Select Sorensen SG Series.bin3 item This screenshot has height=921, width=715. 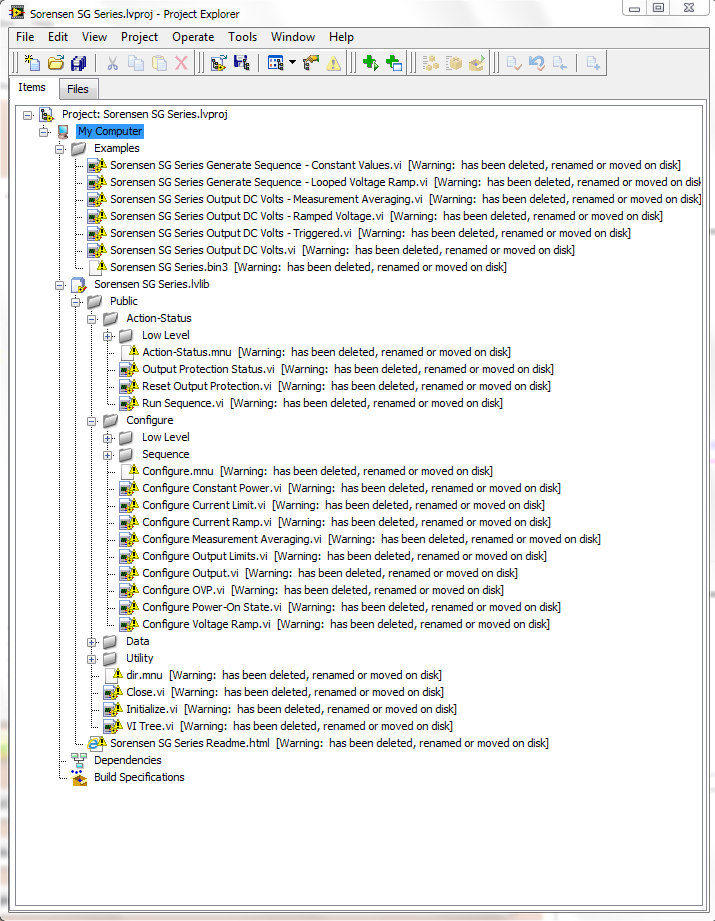pyautogui.click(x=169, y=267)
